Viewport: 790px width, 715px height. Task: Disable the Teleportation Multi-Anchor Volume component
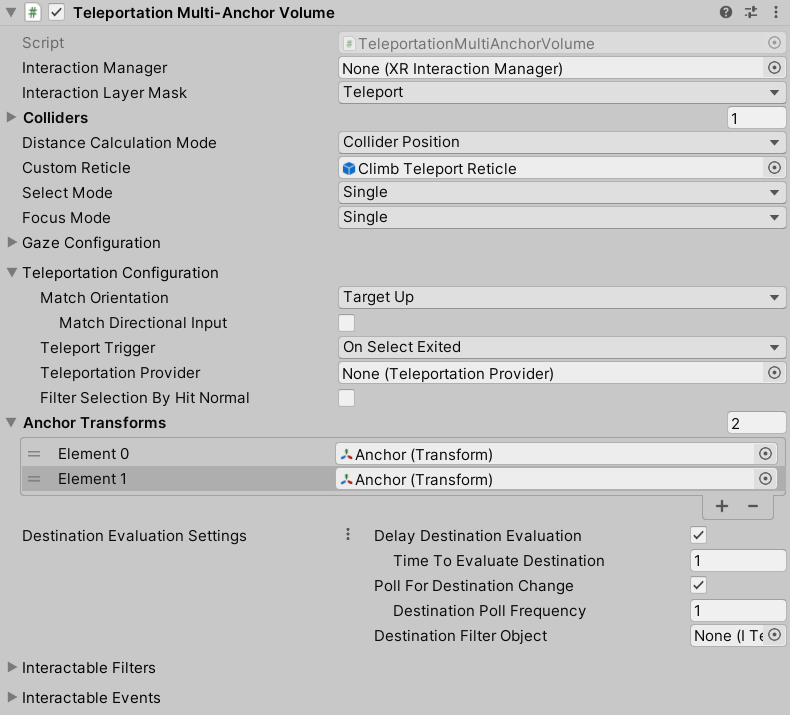(57, 13)
